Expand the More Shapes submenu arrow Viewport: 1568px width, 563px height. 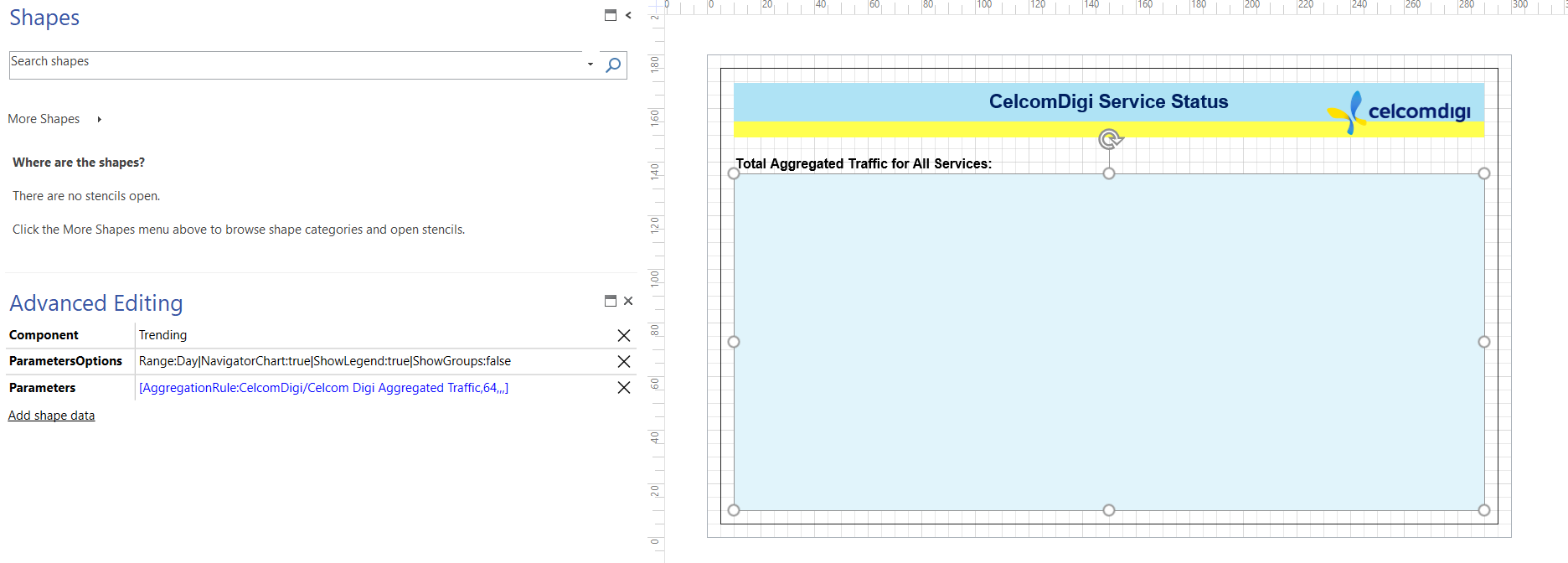pyautogui.click(x=99, y=119)
